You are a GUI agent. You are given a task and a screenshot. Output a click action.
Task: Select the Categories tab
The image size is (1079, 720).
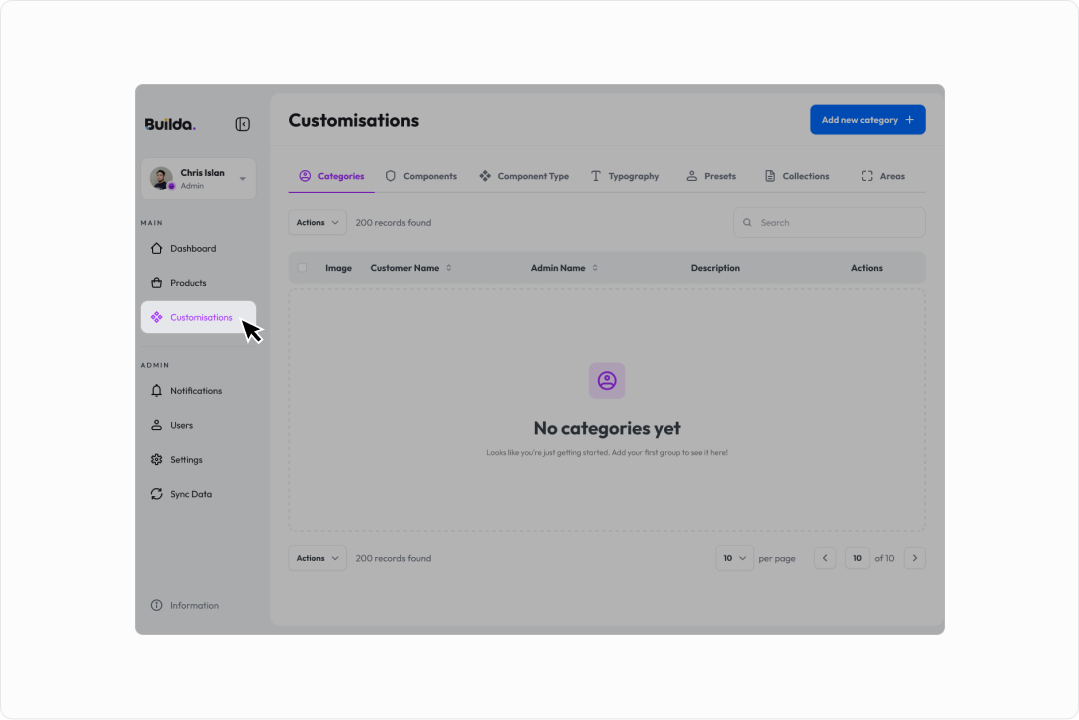pyautogui.click(x=332, y=176)
